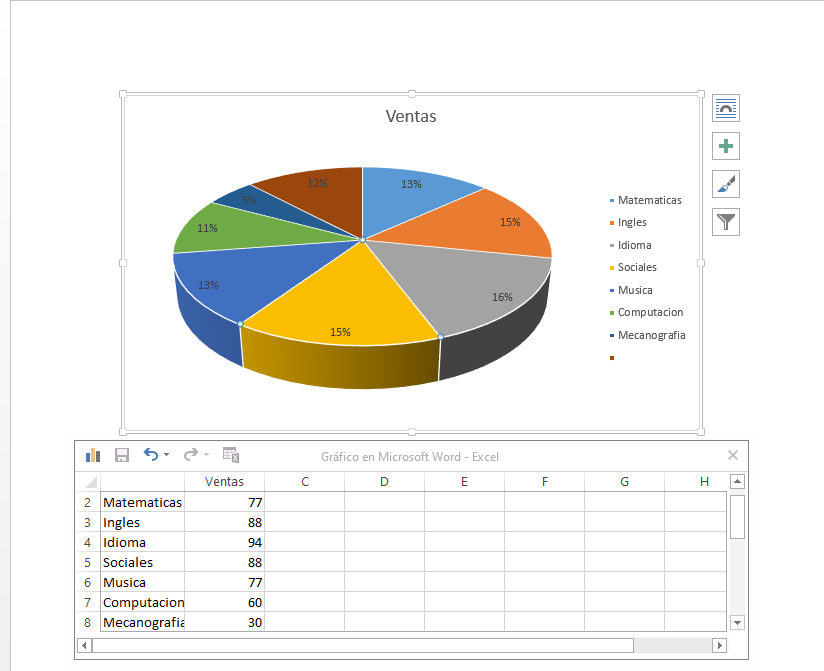The width and height of the screenshot is (824, 671).
Task: Click the chart icon in Excel toolbar
Action: (x=93, y=455)
